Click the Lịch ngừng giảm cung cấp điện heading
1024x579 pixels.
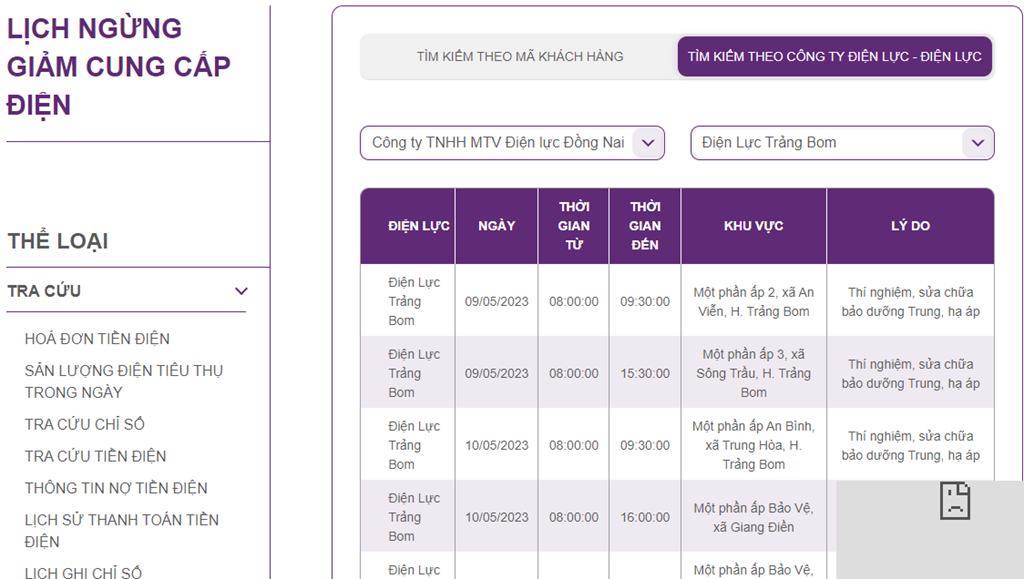(118, 66)
